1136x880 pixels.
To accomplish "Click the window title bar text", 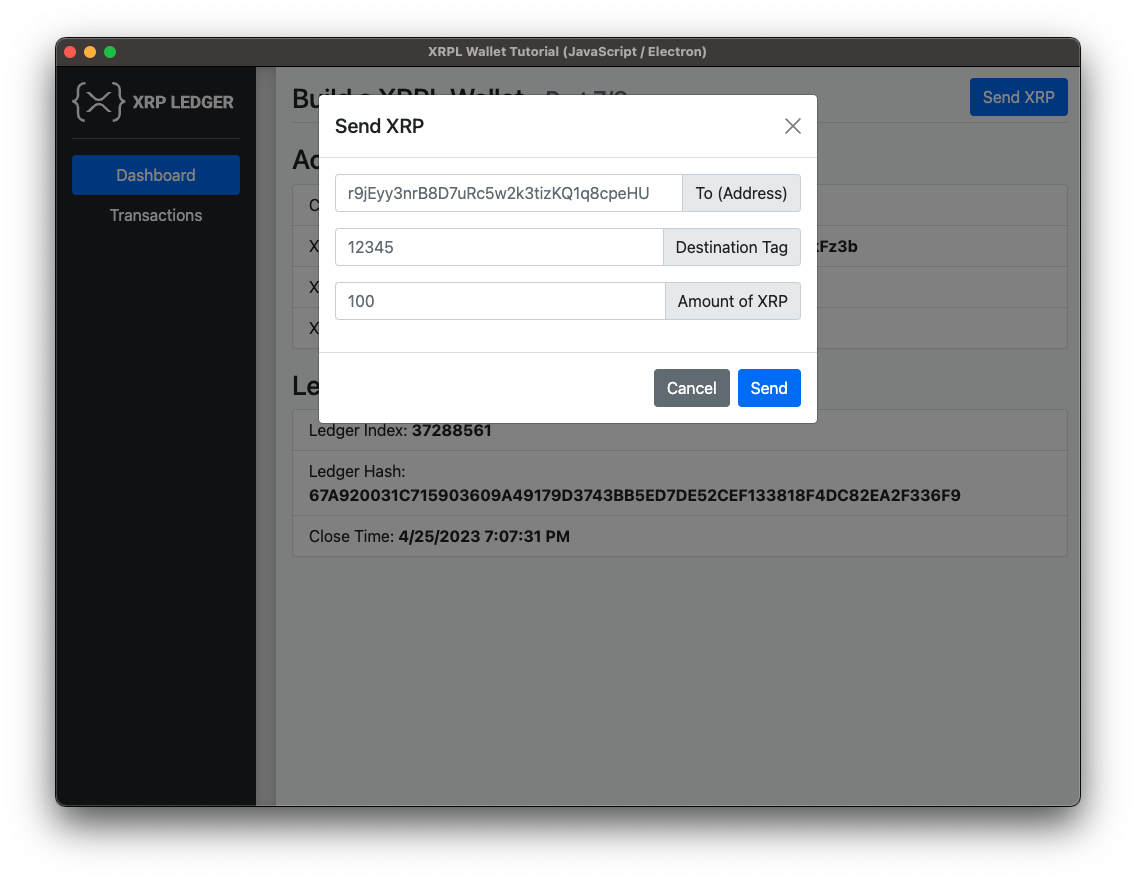I will point(567,51).
